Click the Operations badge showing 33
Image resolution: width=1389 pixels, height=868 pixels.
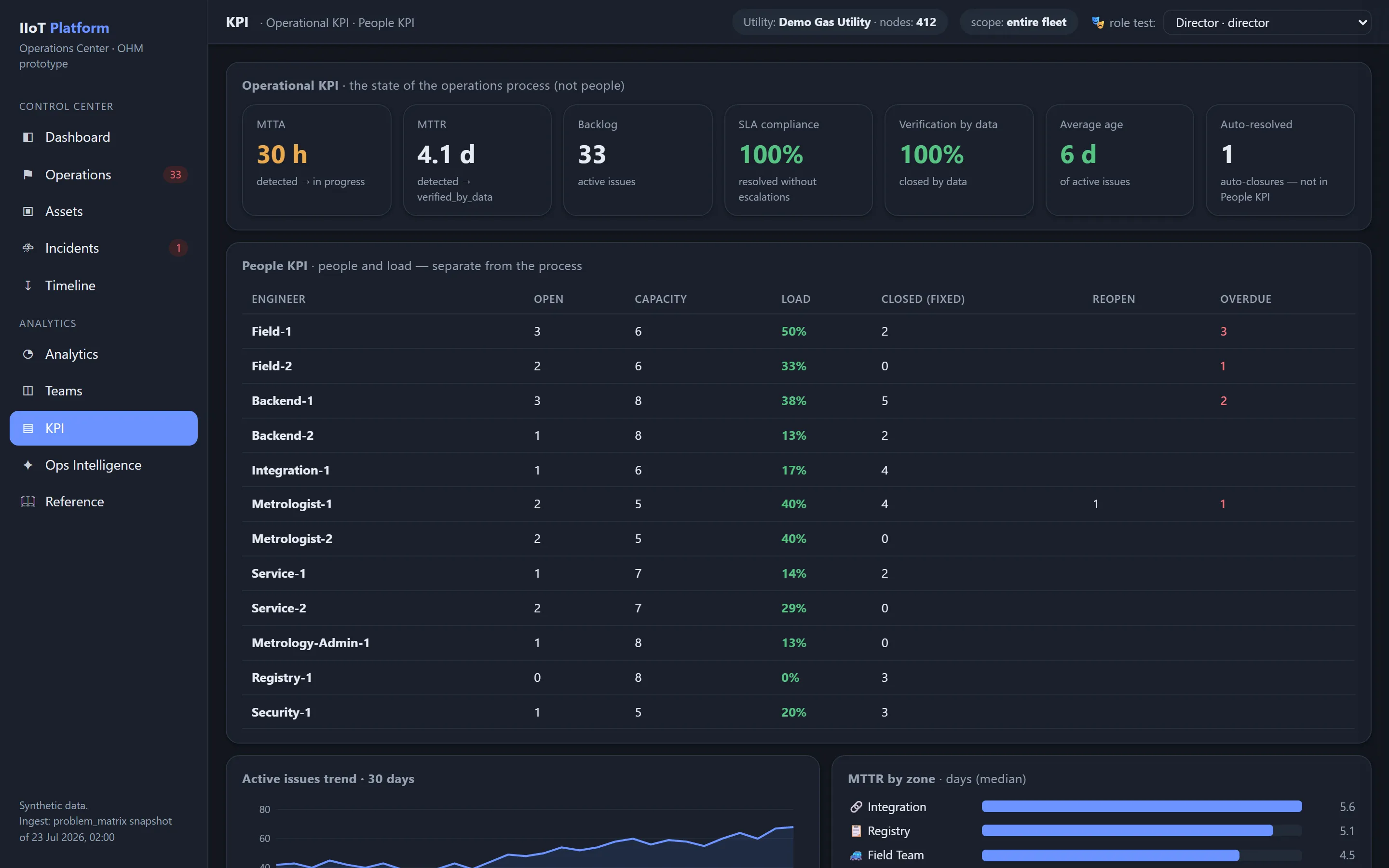coord(176,175)
